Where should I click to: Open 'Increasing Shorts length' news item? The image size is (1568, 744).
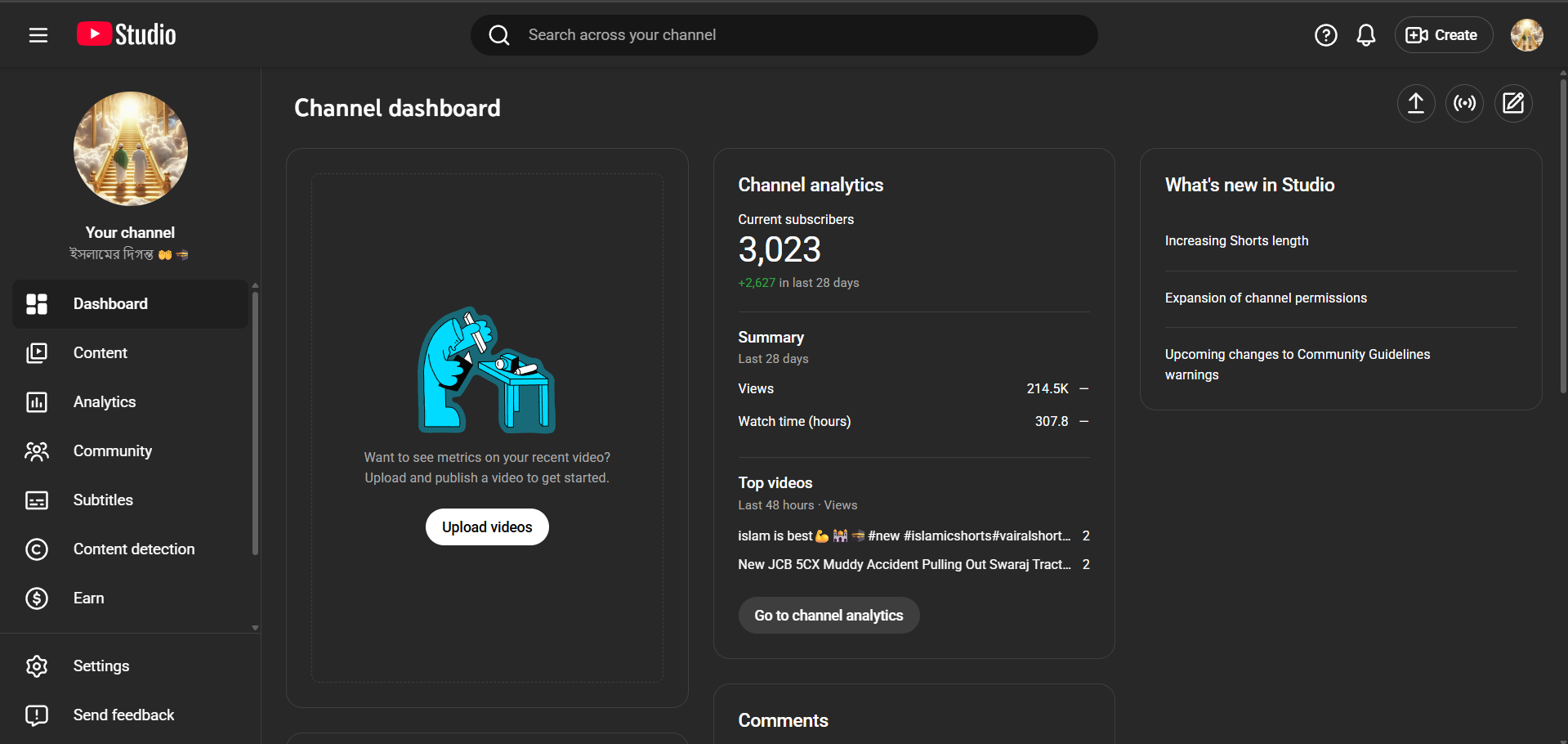[x=1236, y=241]
